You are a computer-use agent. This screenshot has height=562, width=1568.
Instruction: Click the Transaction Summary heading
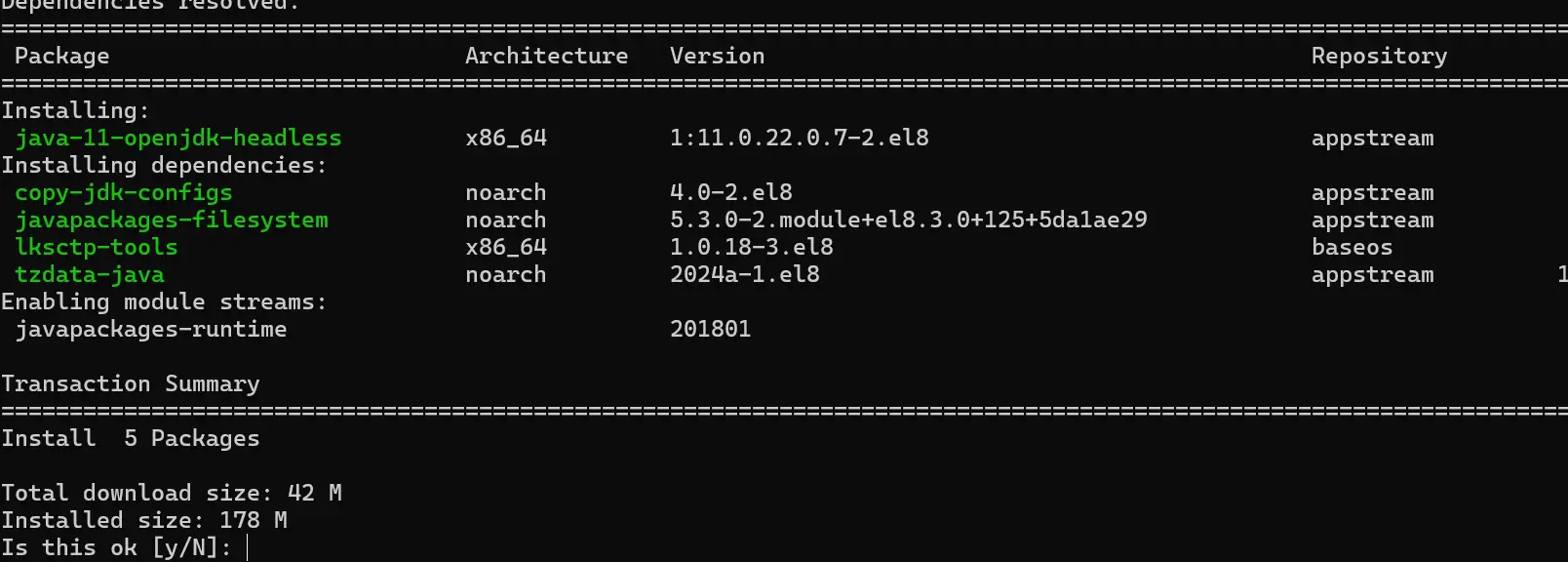[x=131, y=384]
